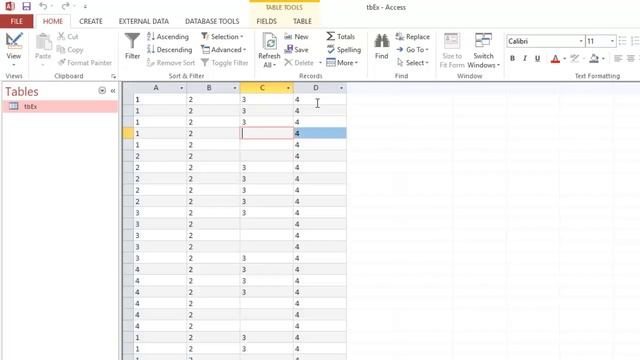Click the bulleted list icon
The width and height of the screenshot is (640, 360).
pyautogui.click(x=622, y=41)
